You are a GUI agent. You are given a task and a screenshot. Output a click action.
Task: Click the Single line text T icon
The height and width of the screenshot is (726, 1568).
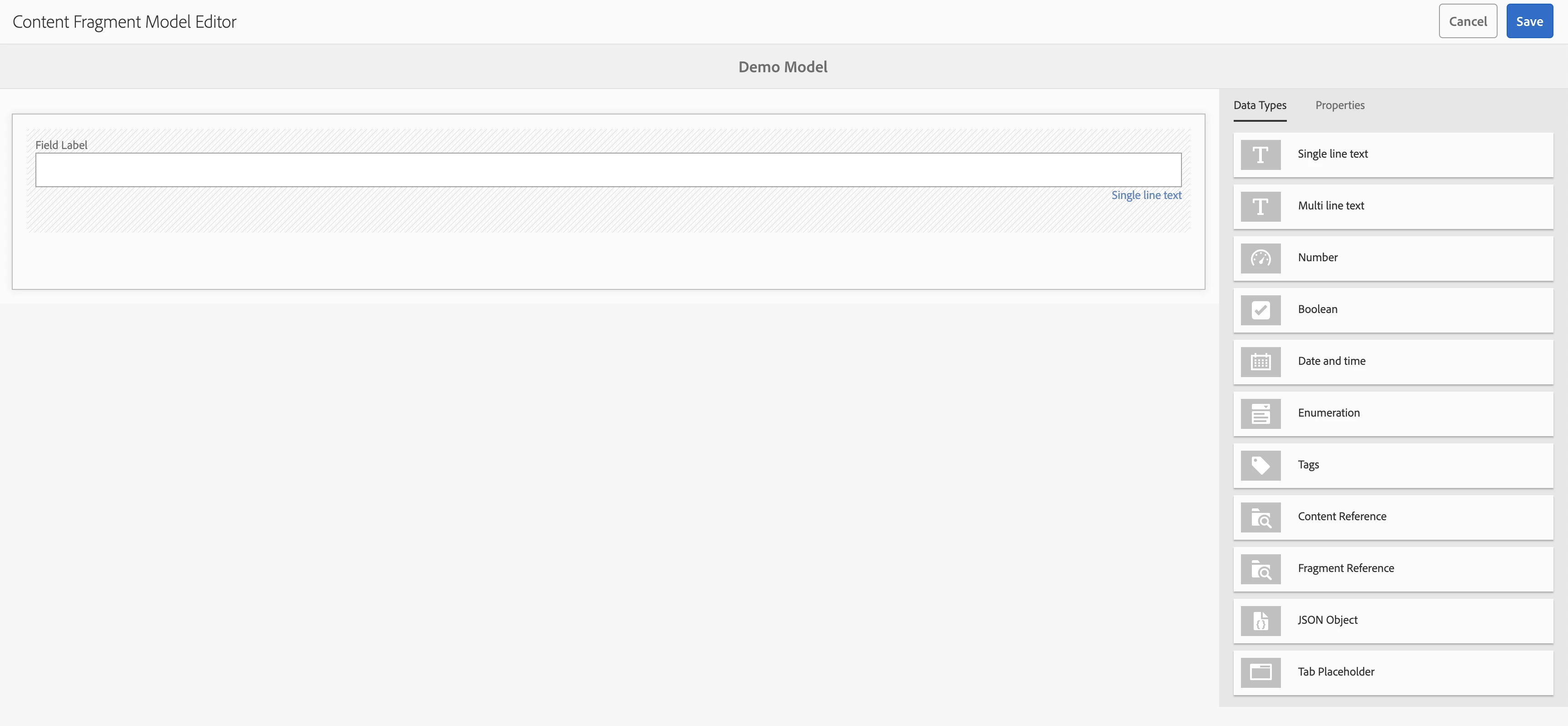pyautogui.click(x=1260, y=155)
